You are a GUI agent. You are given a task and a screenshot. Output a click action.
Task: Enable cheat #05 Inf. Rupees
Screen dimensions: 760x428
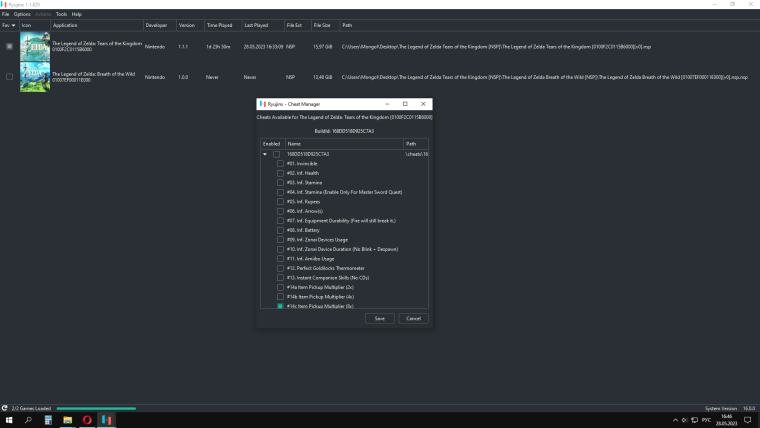pos(280,202)
